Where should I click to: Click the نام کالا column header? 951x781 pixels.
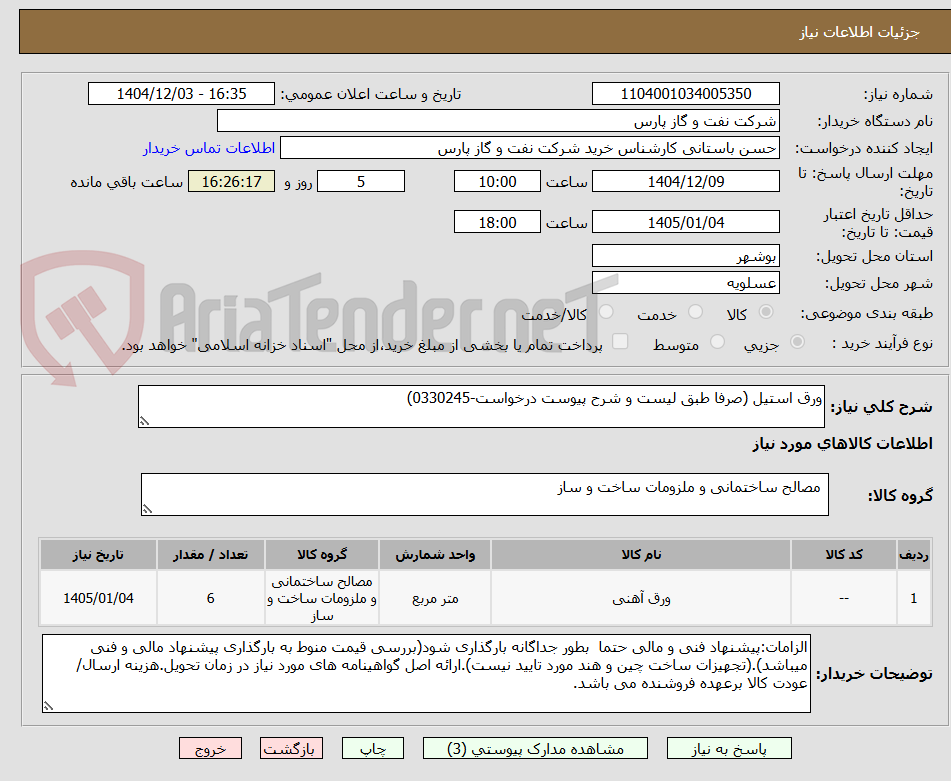(x=641, y=554)
